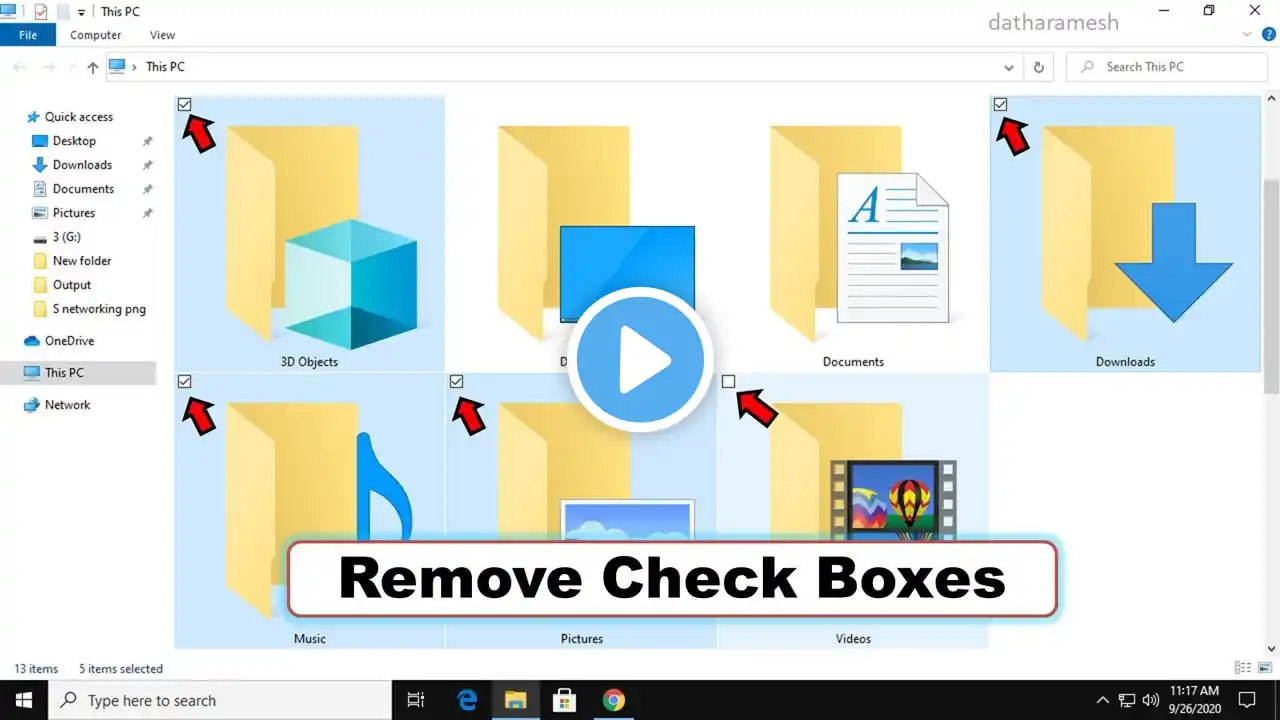Refresh This PC with the refresh button
Screen dimensions: 1280x720
tap(1038, 67)
